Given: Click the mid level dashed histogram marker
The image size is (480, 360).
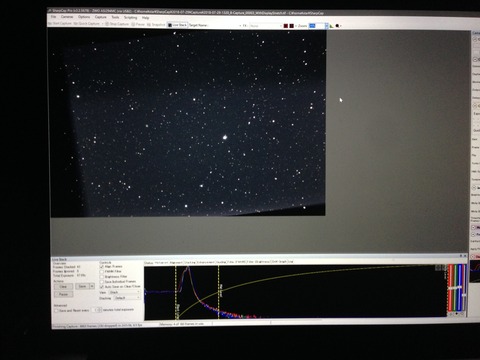Looking at the screenshot, I should point(219,293).
